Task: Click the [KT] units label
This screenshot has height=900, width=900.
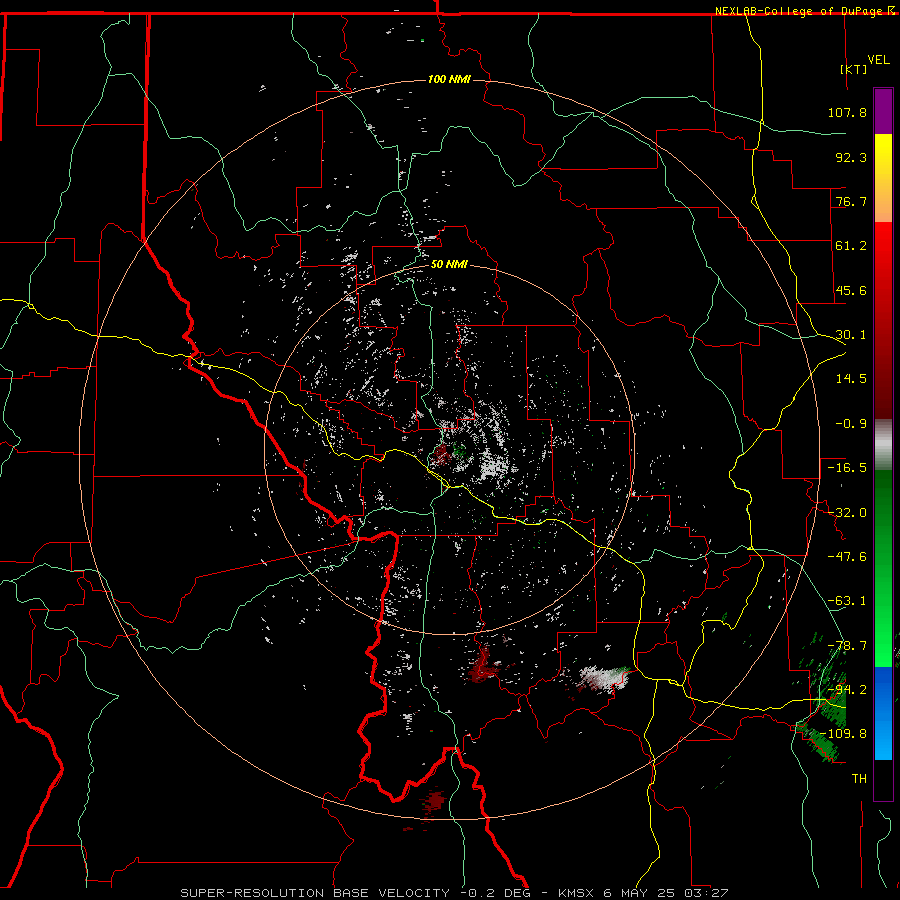Action: tap(854, 69)
